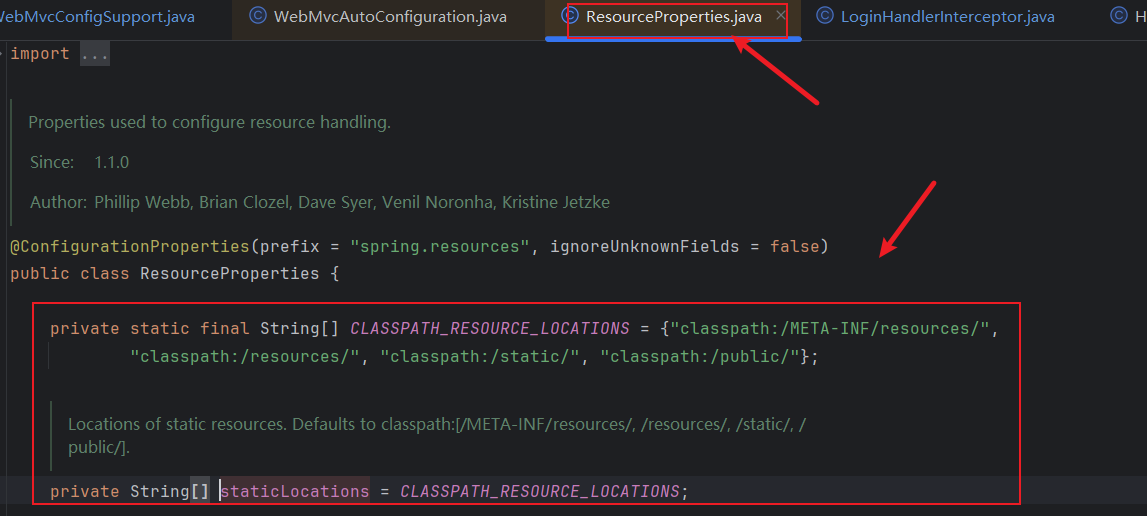
Task: Click the import keyword on first line
Action: pos(40,54)
